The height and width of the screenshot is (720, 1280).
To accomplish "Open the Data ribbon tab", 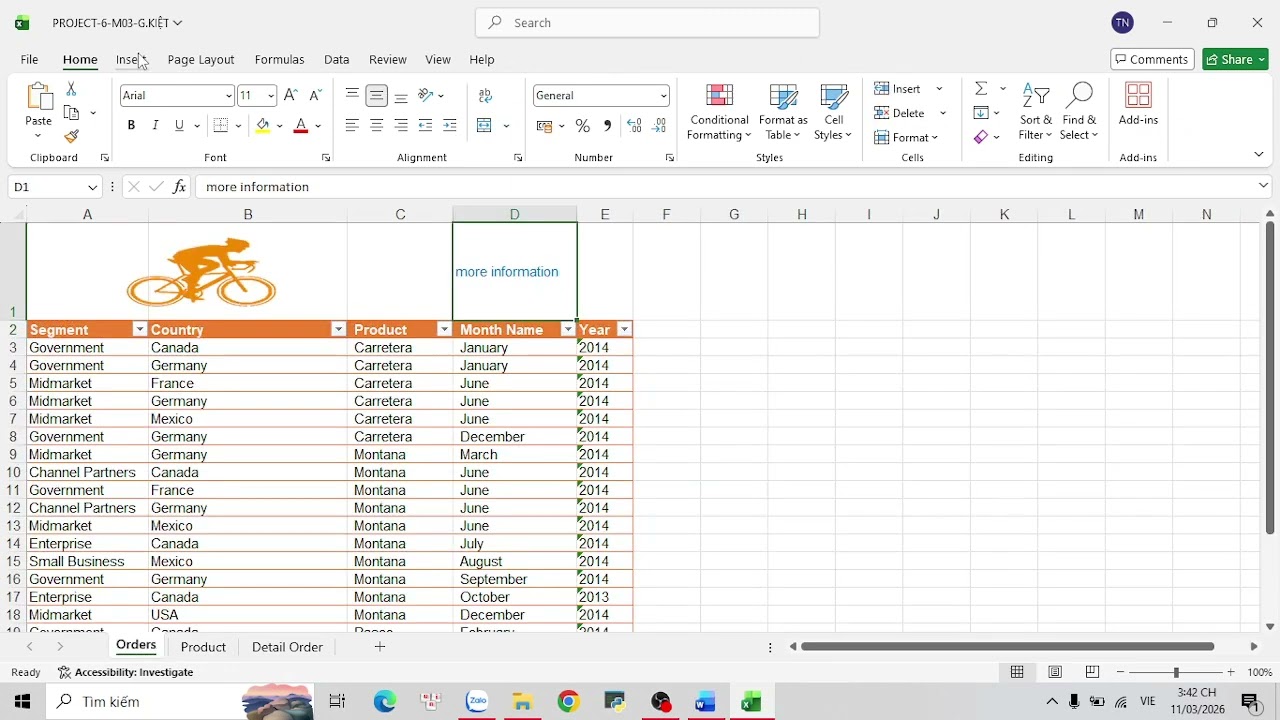I will (337, 60).
